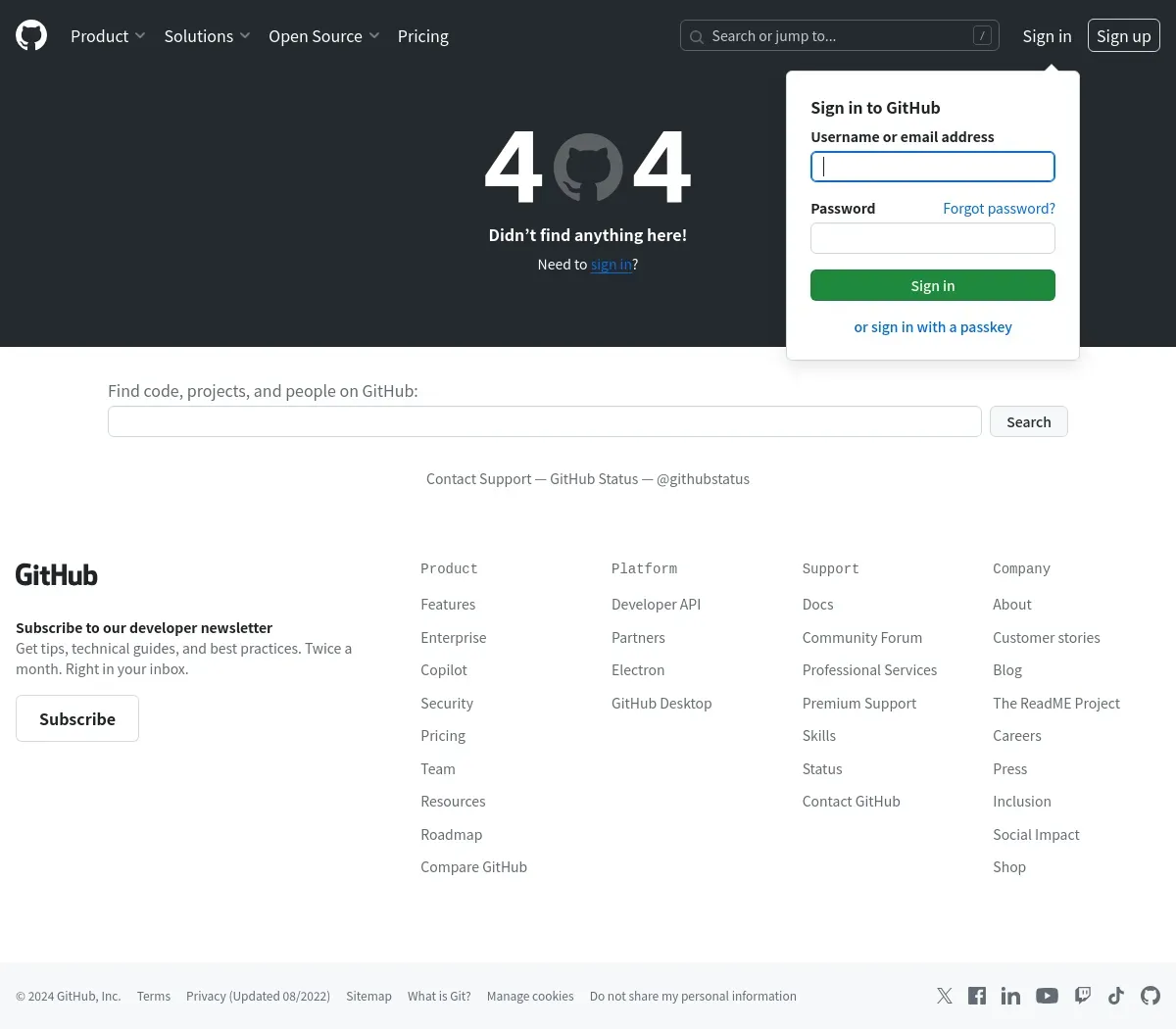Open Security footer link
The image size is (1176, 1029).
pos(447,704)
